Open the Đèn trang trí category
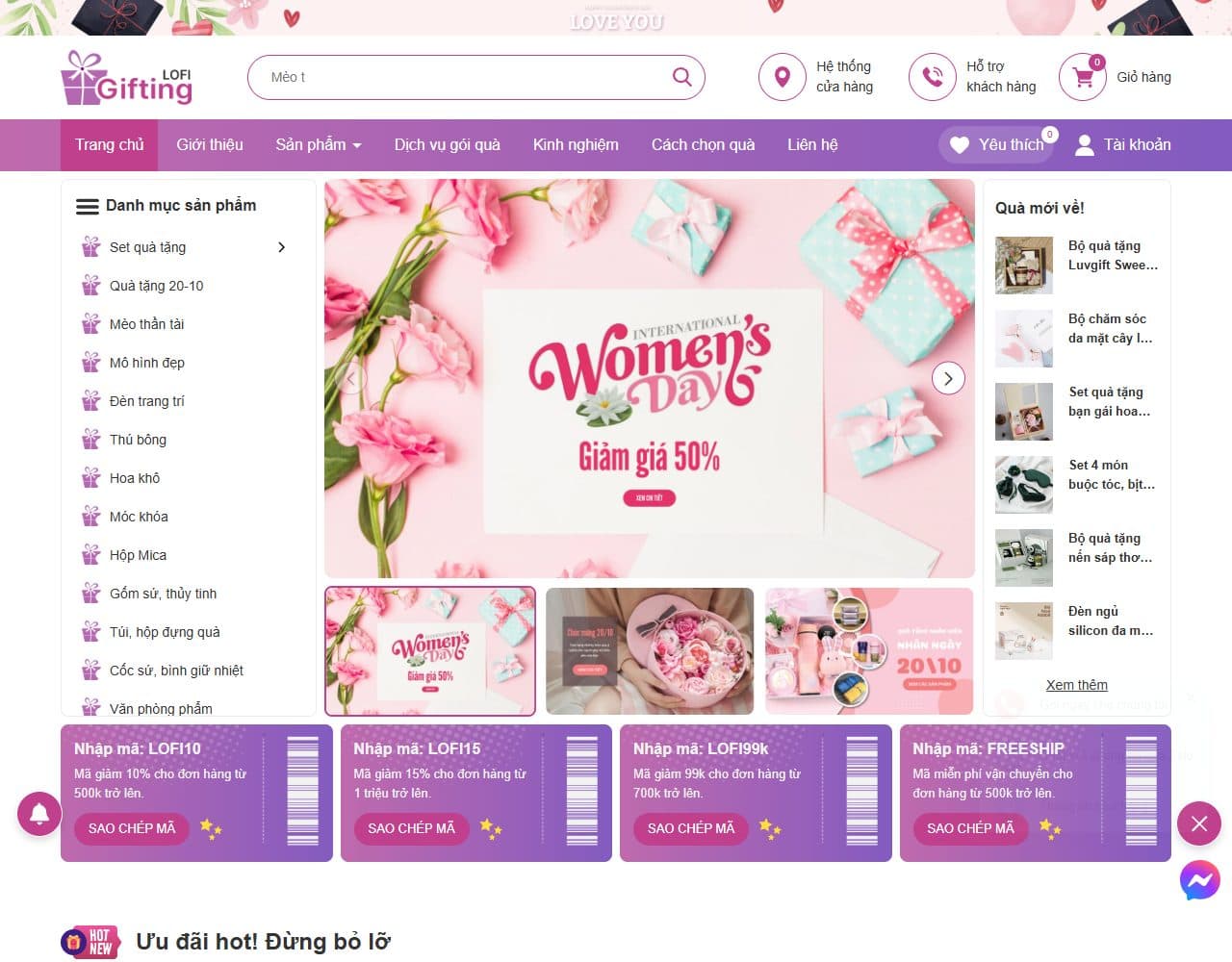The image size is (1232, 962). coord(147,401)
